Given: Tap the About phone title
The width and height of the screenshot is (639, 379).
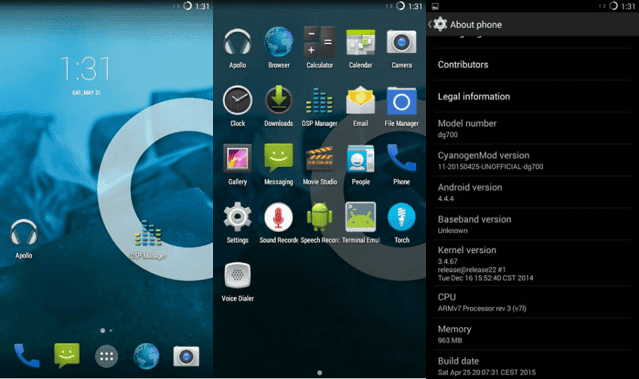Looking at the screenshot, I should 476,25.
